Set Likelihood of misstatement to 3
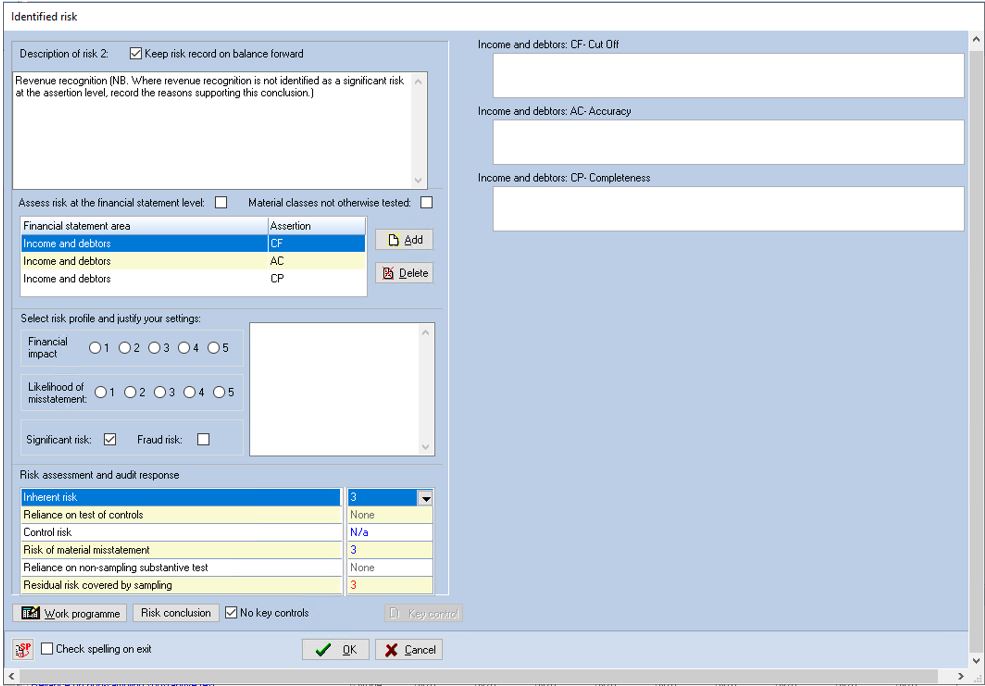The height and width of the screenshot is (686, 985). point(160,392)
